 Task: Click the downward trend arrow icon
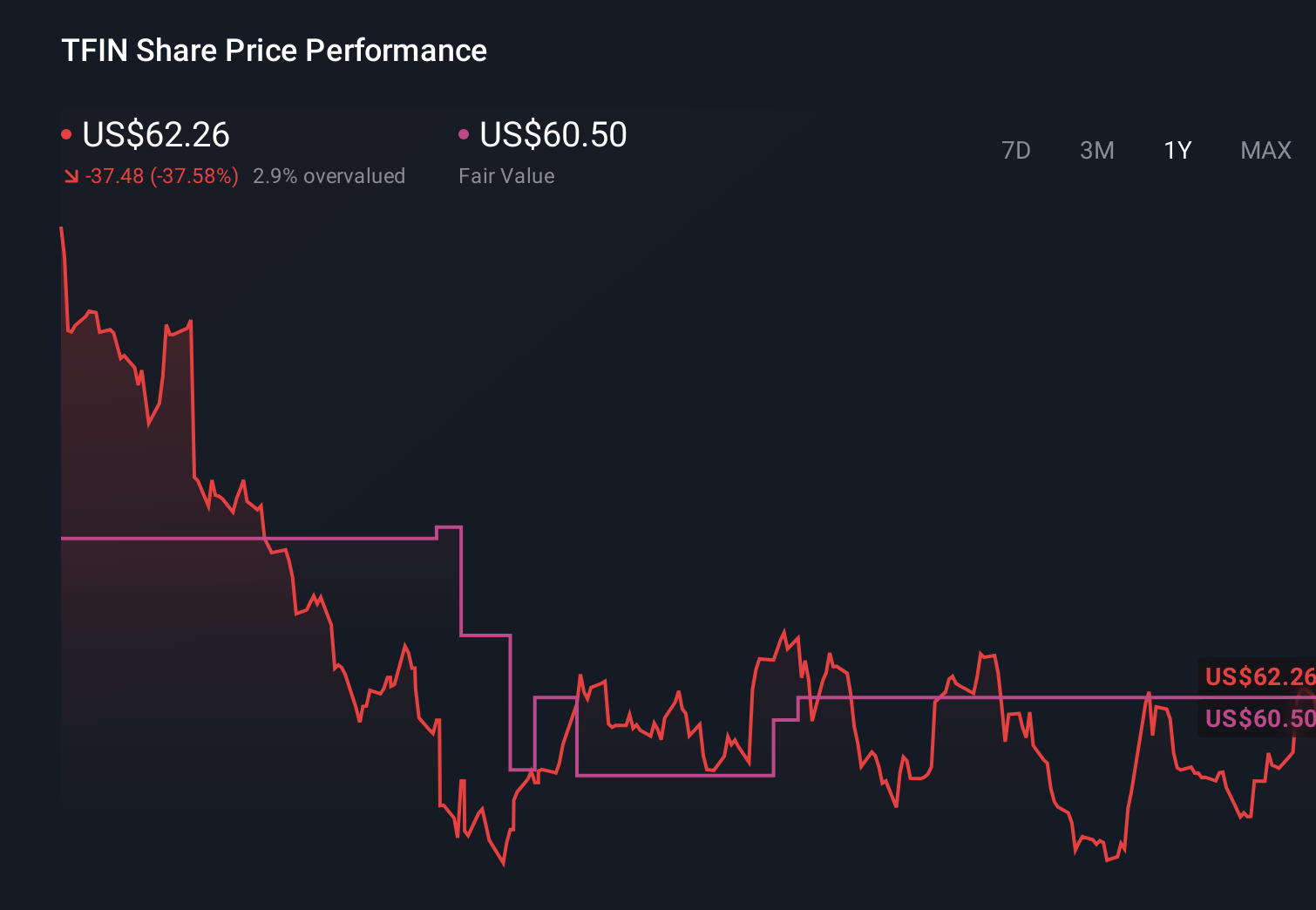[71, 175]
